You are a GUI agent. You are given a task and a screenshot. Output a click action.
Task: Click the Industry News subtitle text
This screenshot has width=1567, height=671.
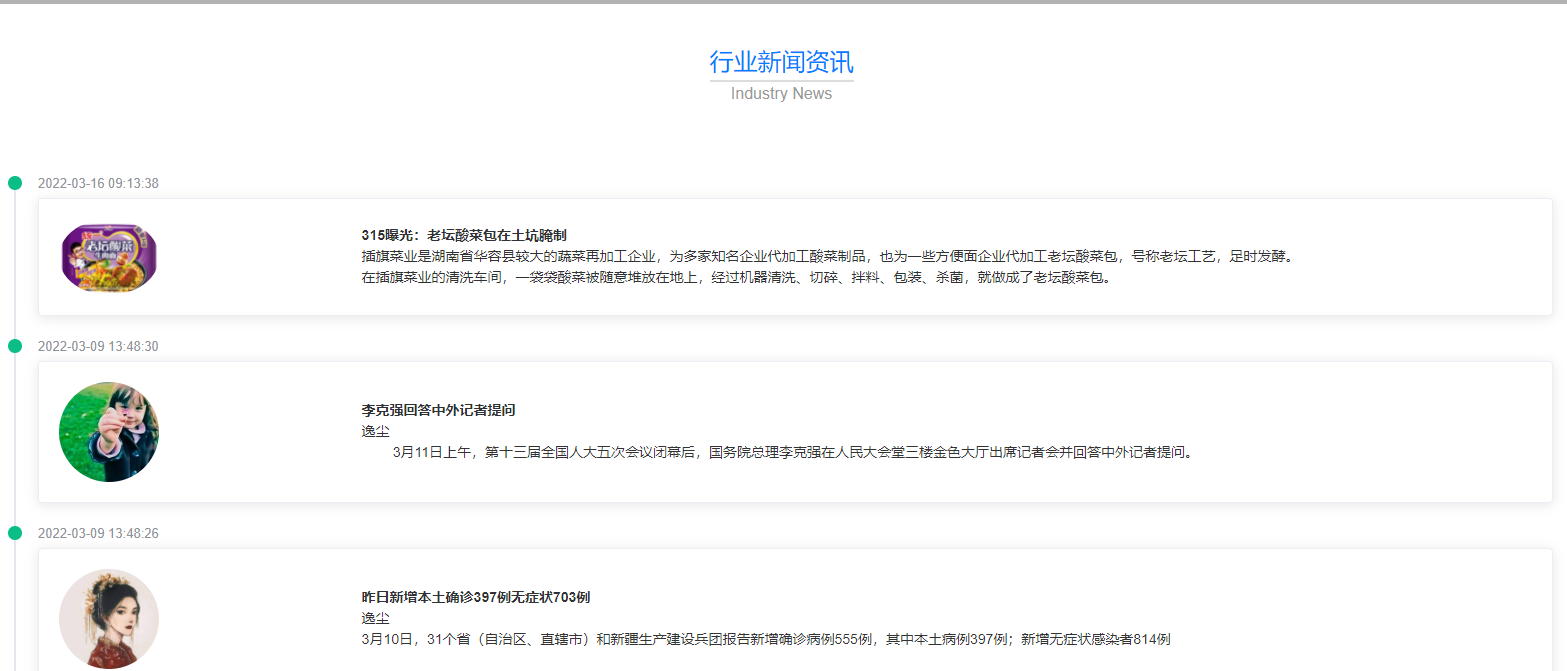pos(780,93)
